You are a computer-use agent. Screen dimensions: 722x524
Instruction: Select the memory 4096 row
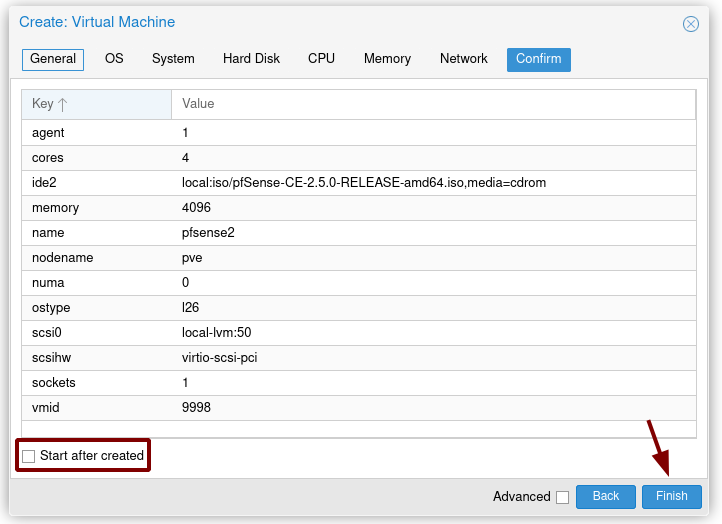tap(359, 208)
